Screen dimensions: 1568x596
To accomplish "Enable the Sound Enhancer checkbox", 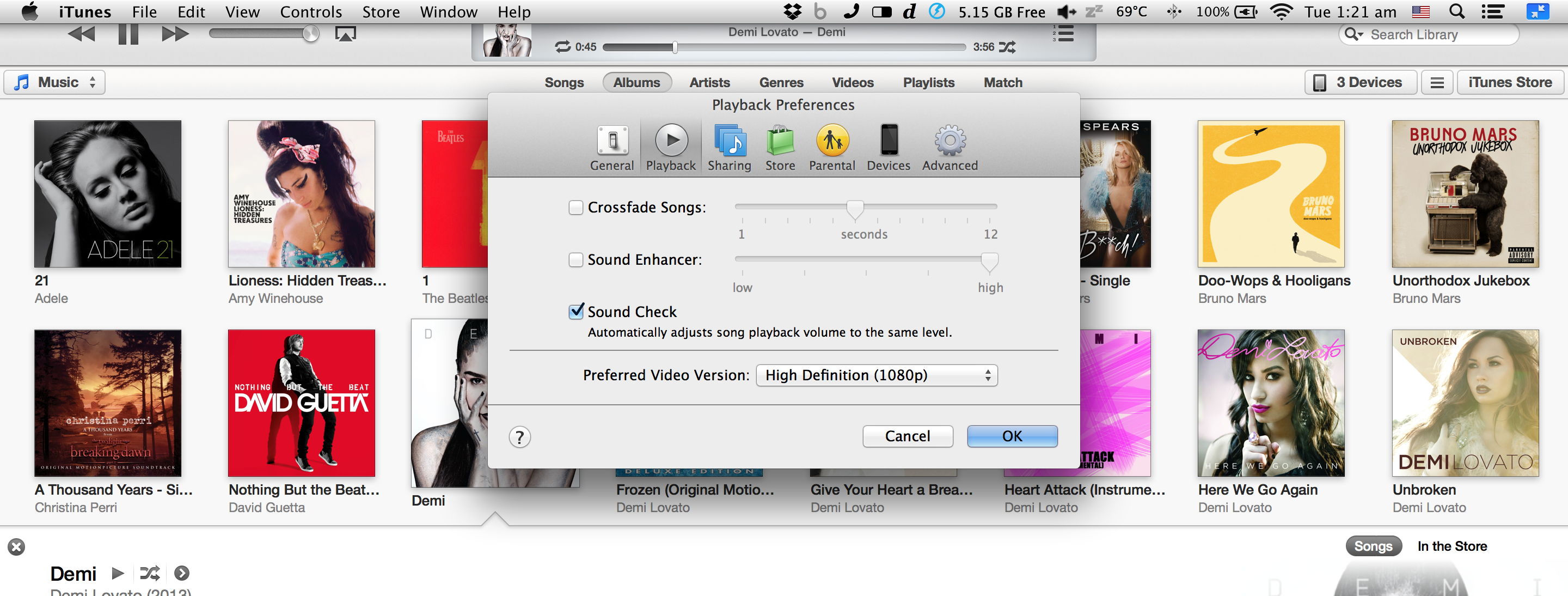I will click(x=576, y=260).
